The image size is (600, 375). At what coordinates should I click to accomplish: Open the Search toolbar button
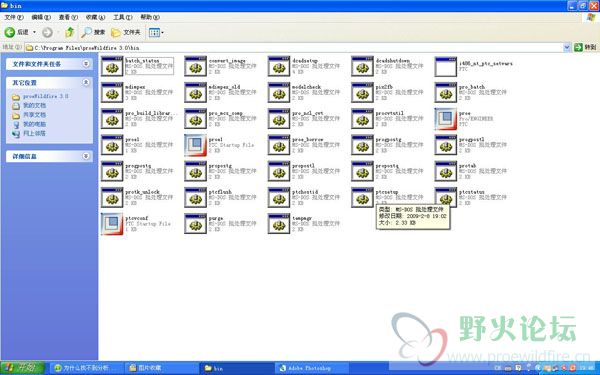click(x=93, y=33)
